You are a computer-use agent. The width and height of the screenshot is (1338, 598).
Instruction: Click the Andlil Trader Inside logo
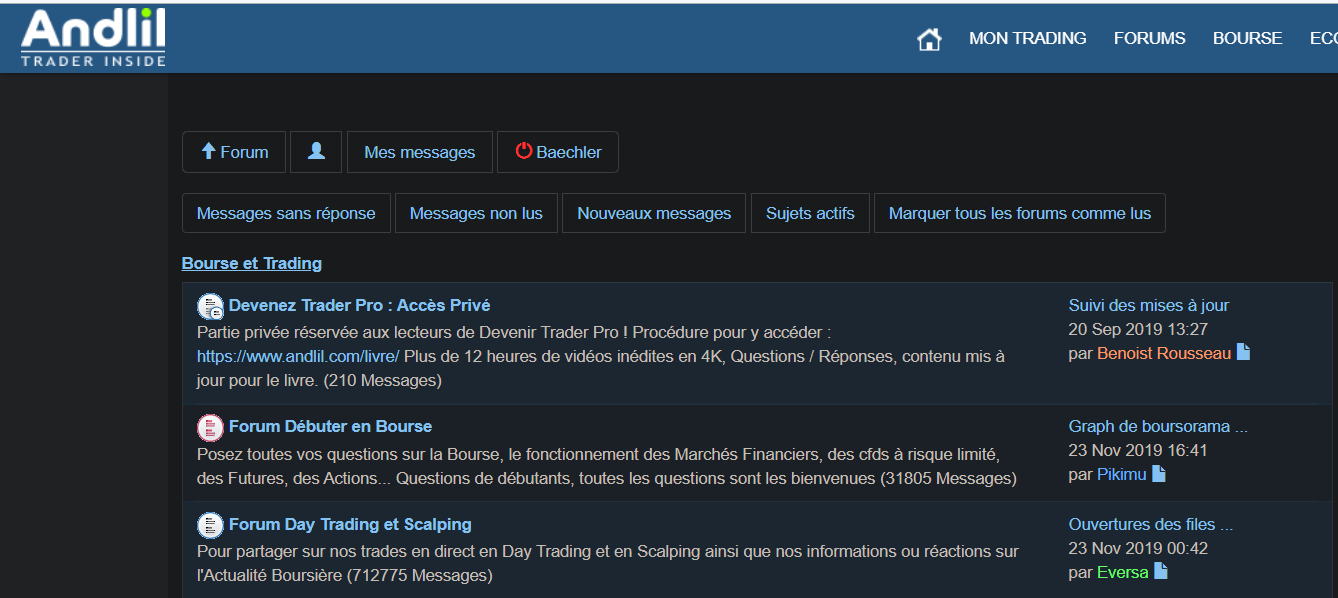pos(94,37)
